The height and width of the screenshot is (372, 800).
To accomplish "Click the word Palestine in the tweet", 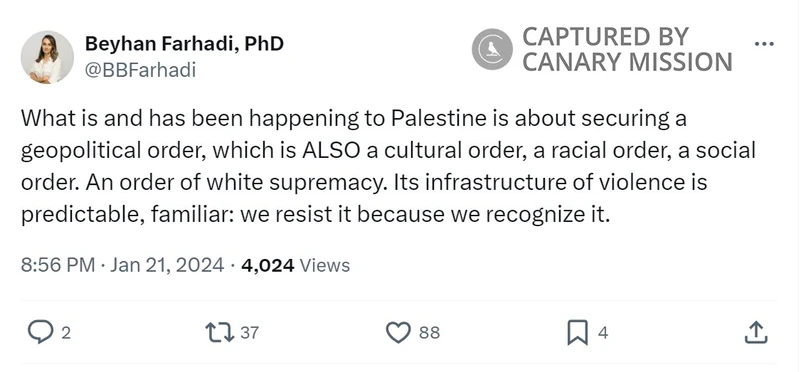I will [439, 118].
